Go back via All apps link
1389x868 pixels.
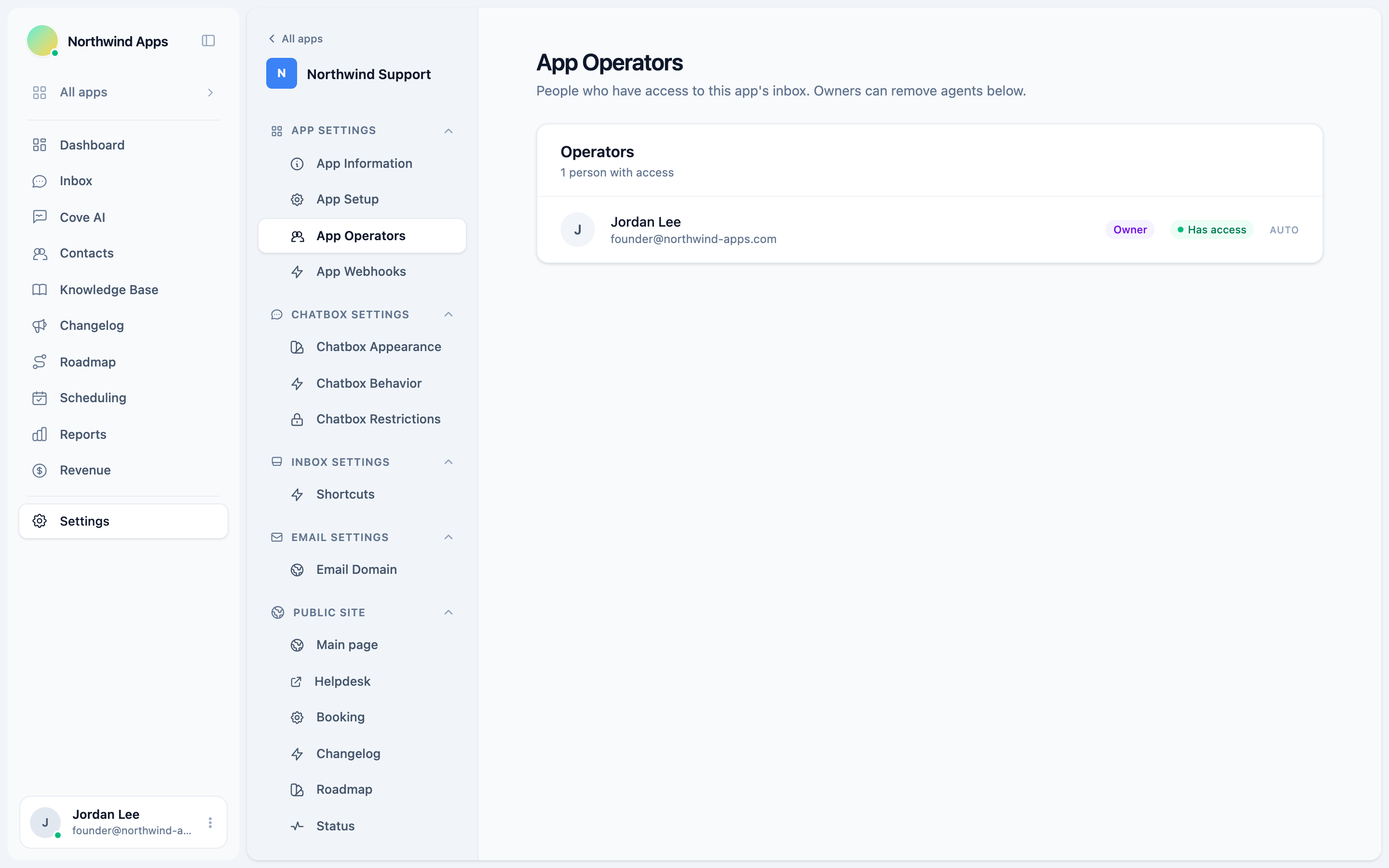pos(296,39)
